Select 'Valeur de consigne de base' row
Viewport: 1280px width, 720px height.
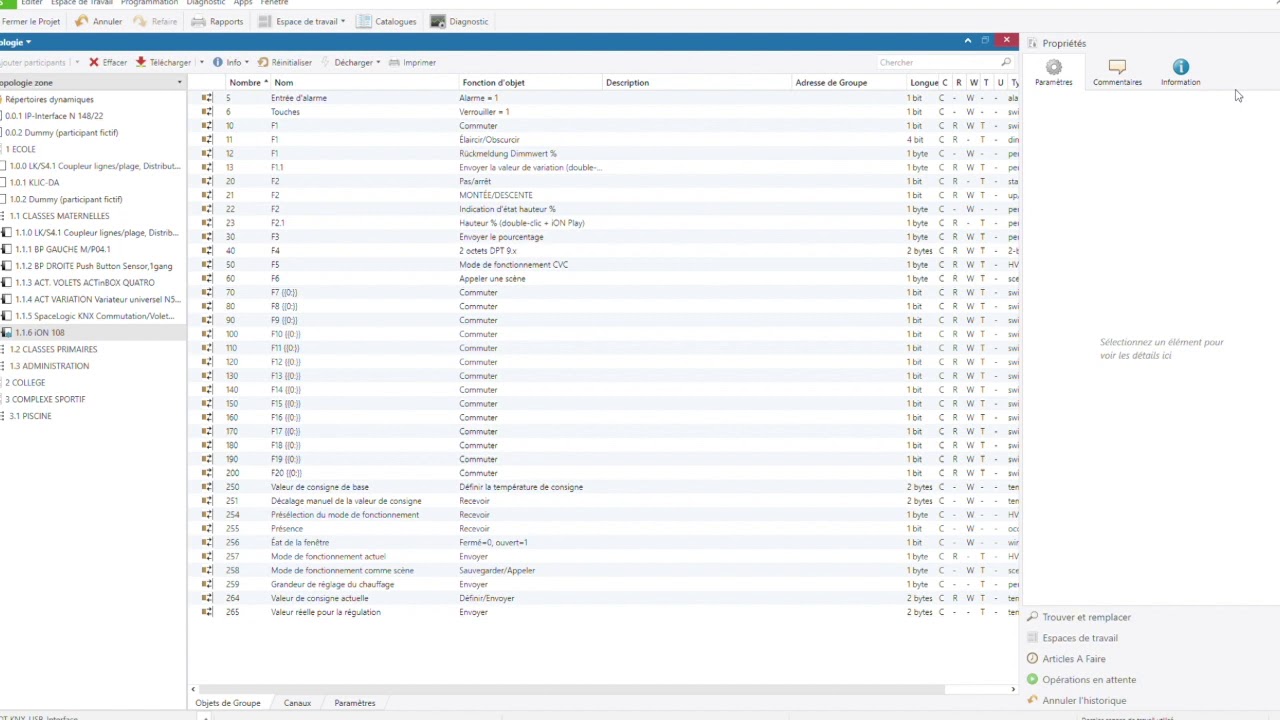[x=605, y=487]
